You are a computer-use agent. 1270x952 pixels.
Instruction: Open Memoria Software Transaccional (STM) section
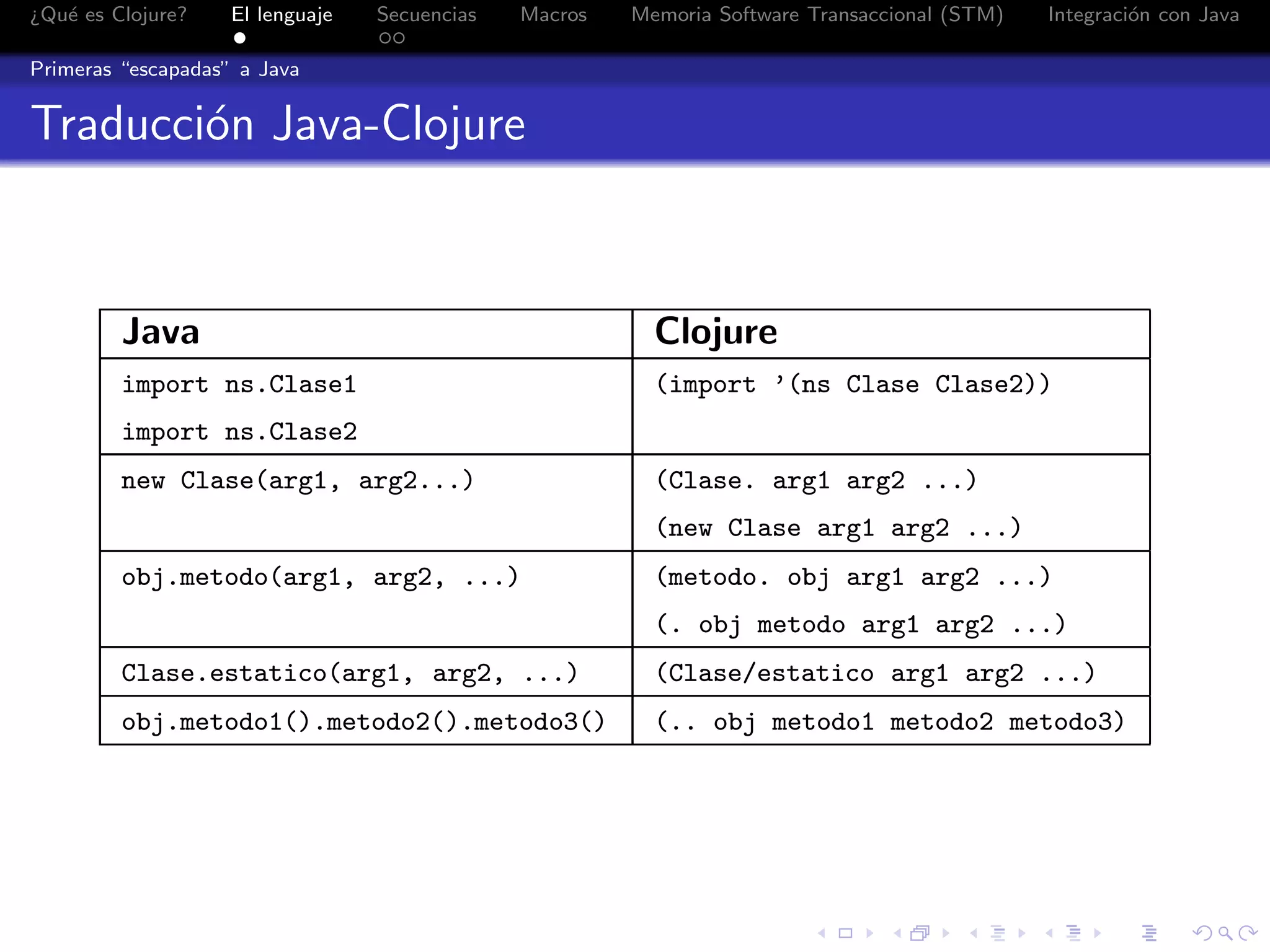click(x=817, y=14)
